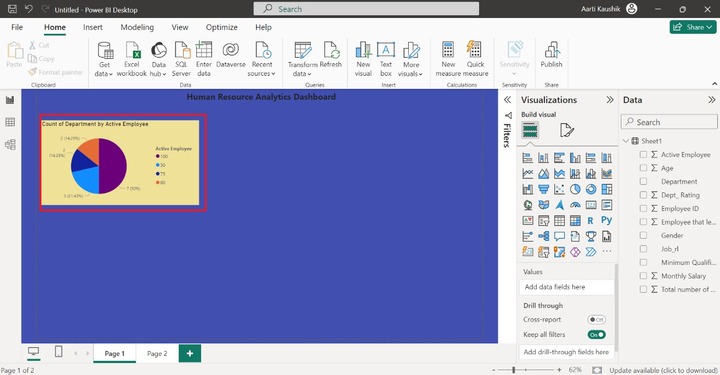This screenshot has height=375, width=720.
Task: Select the Line chart visualization
Action: 528,174
